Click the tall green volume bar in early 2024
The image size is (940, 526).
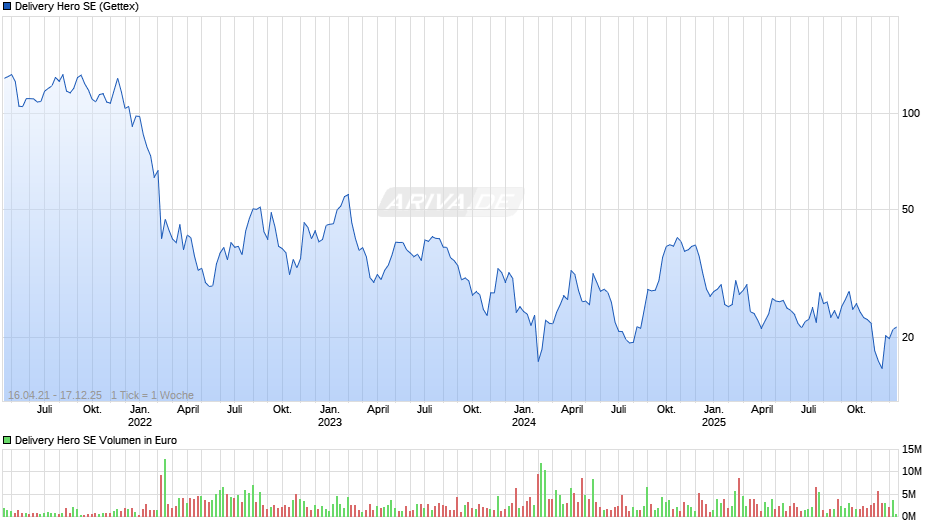click(x=541, y=490)
